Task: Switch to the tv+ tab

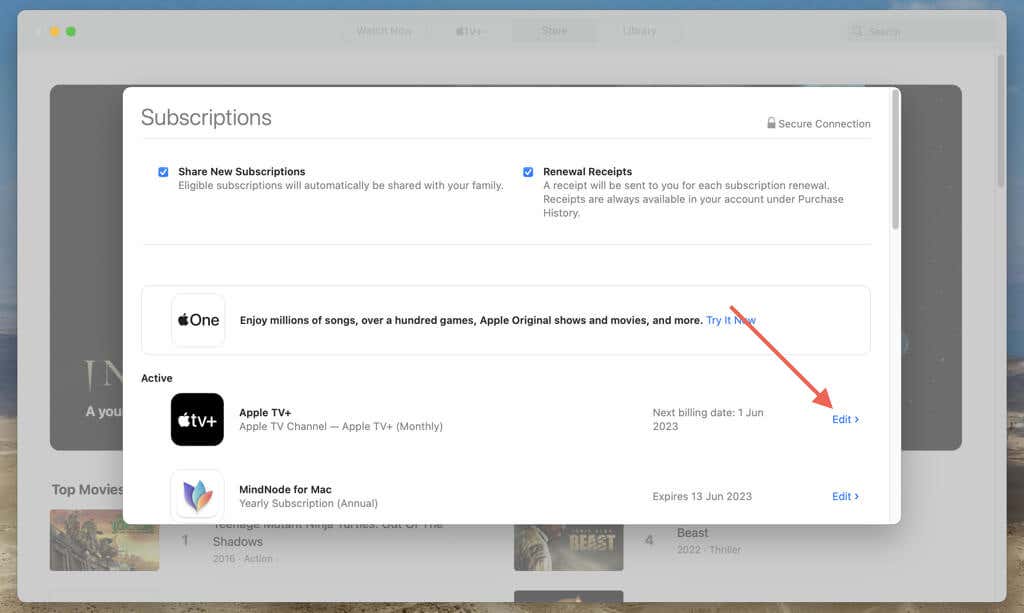Action: coord(471,31)
